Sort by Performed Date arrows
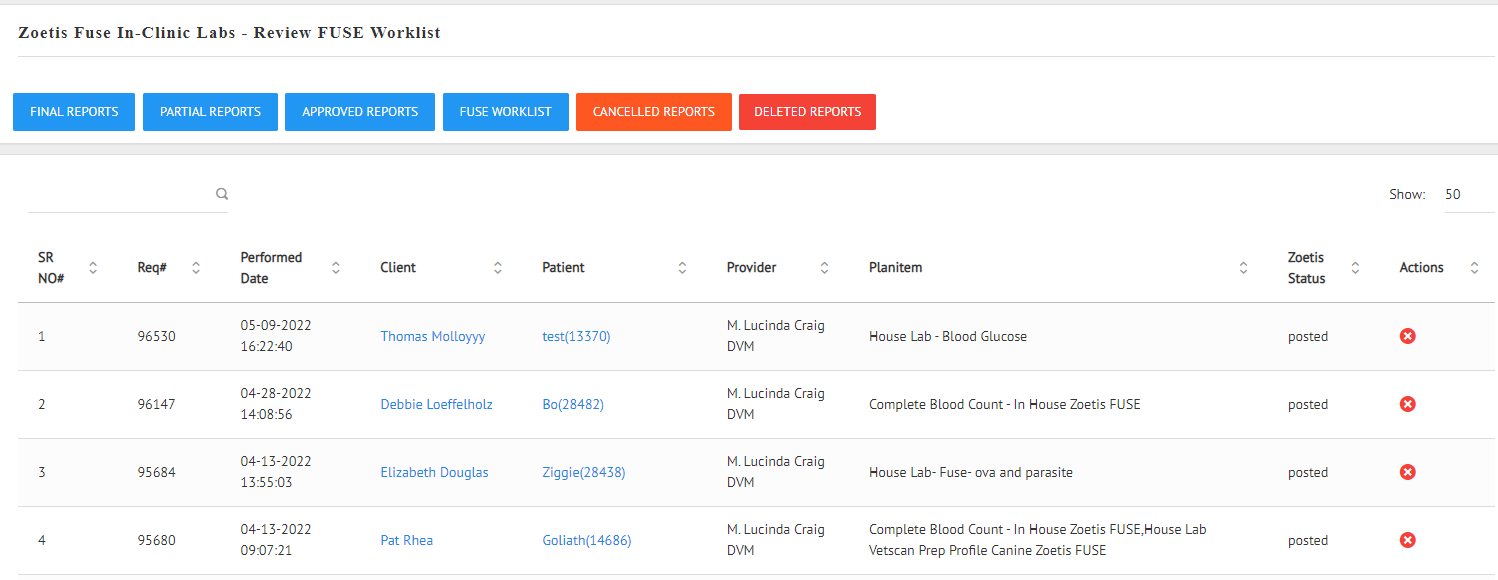The height and width of the screenshot is (580, 1498). [336, 268]
